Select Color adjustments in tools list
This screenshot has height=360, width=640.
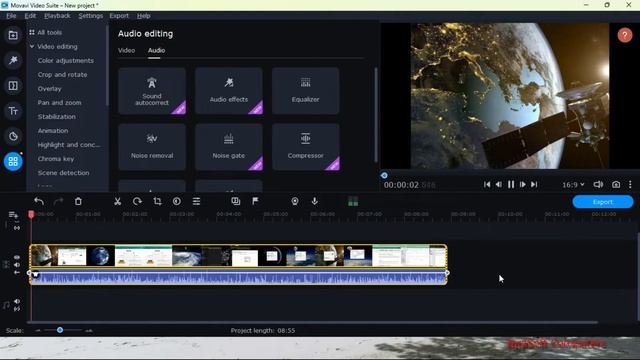click(x=65, y=60)
